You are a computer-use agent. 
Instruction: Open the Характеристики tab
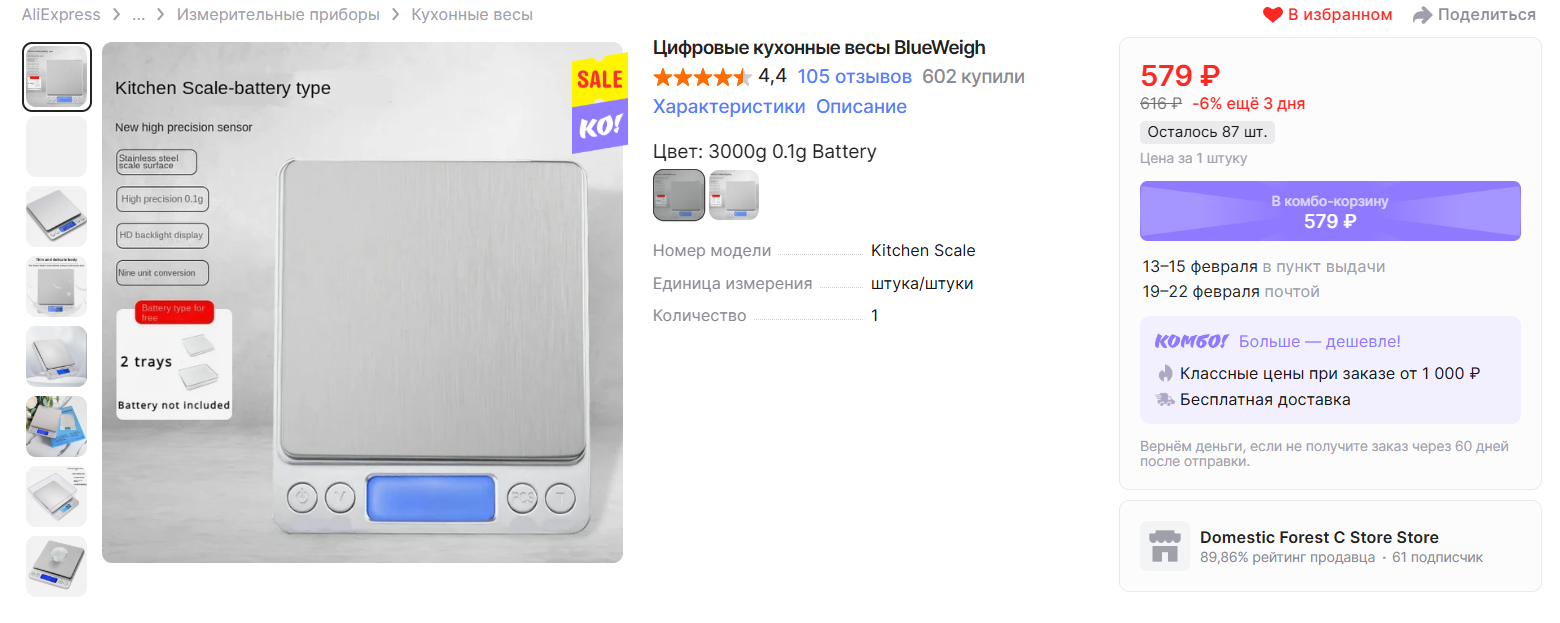[729, 107]
